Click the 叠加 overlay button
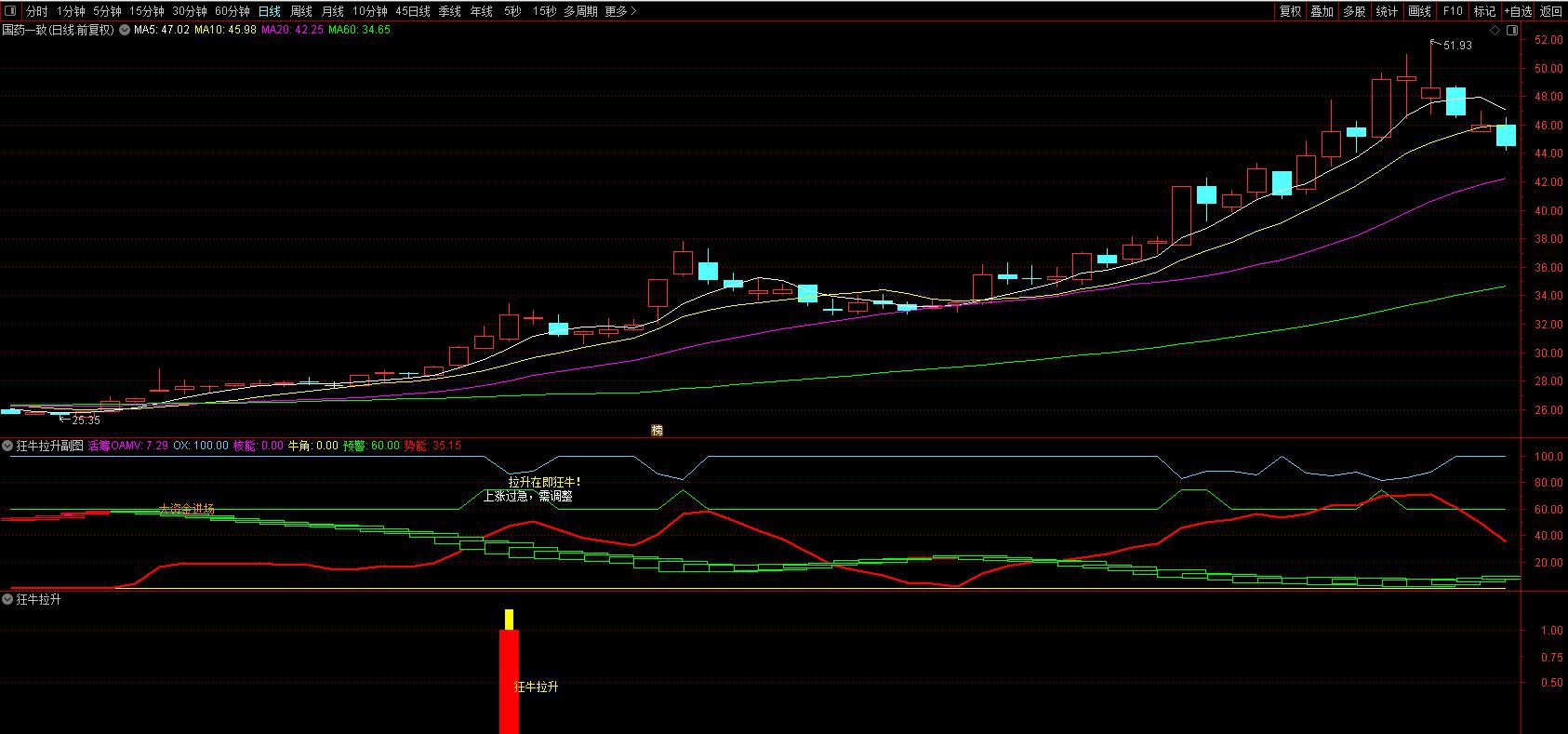The height and width of the screenshot is (734, 1568). 1322,11
